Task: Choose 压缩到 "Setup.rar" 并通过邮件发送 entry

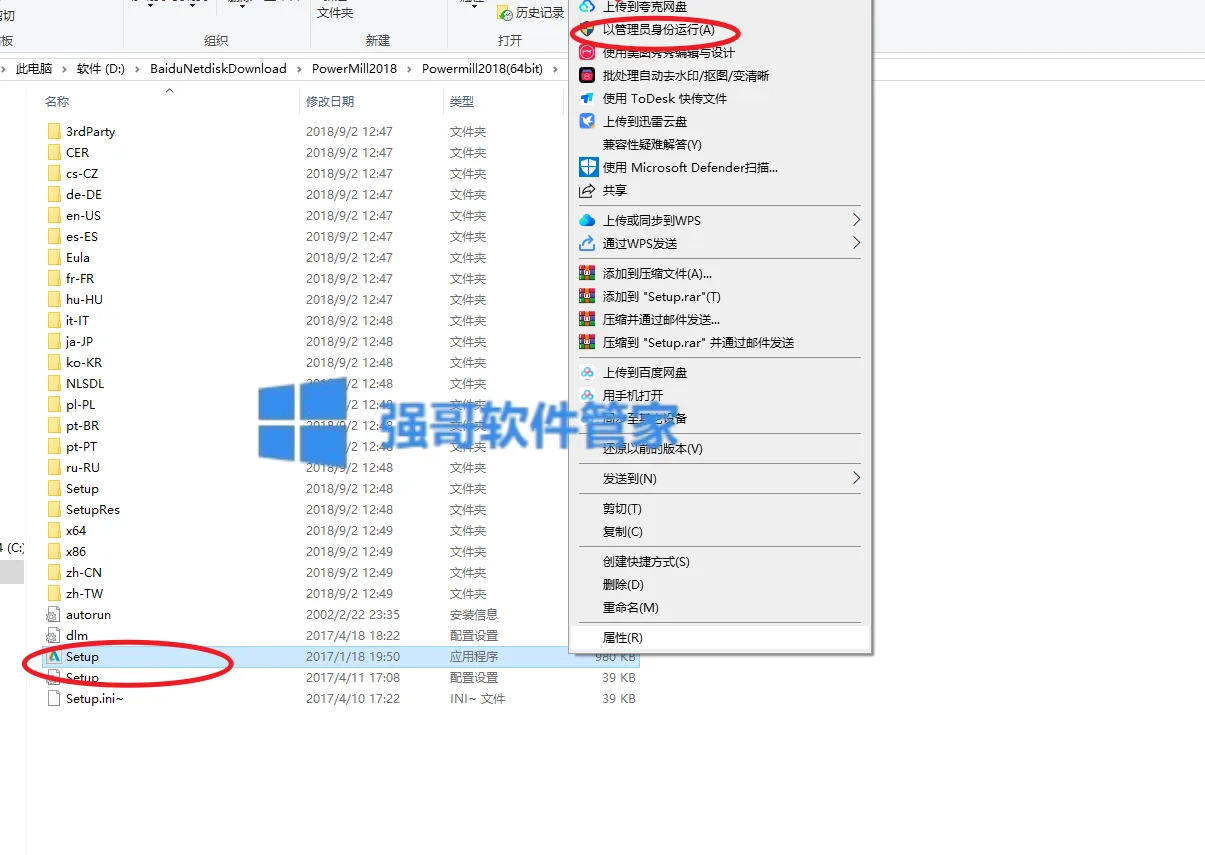Action: [x=698, y=342]
